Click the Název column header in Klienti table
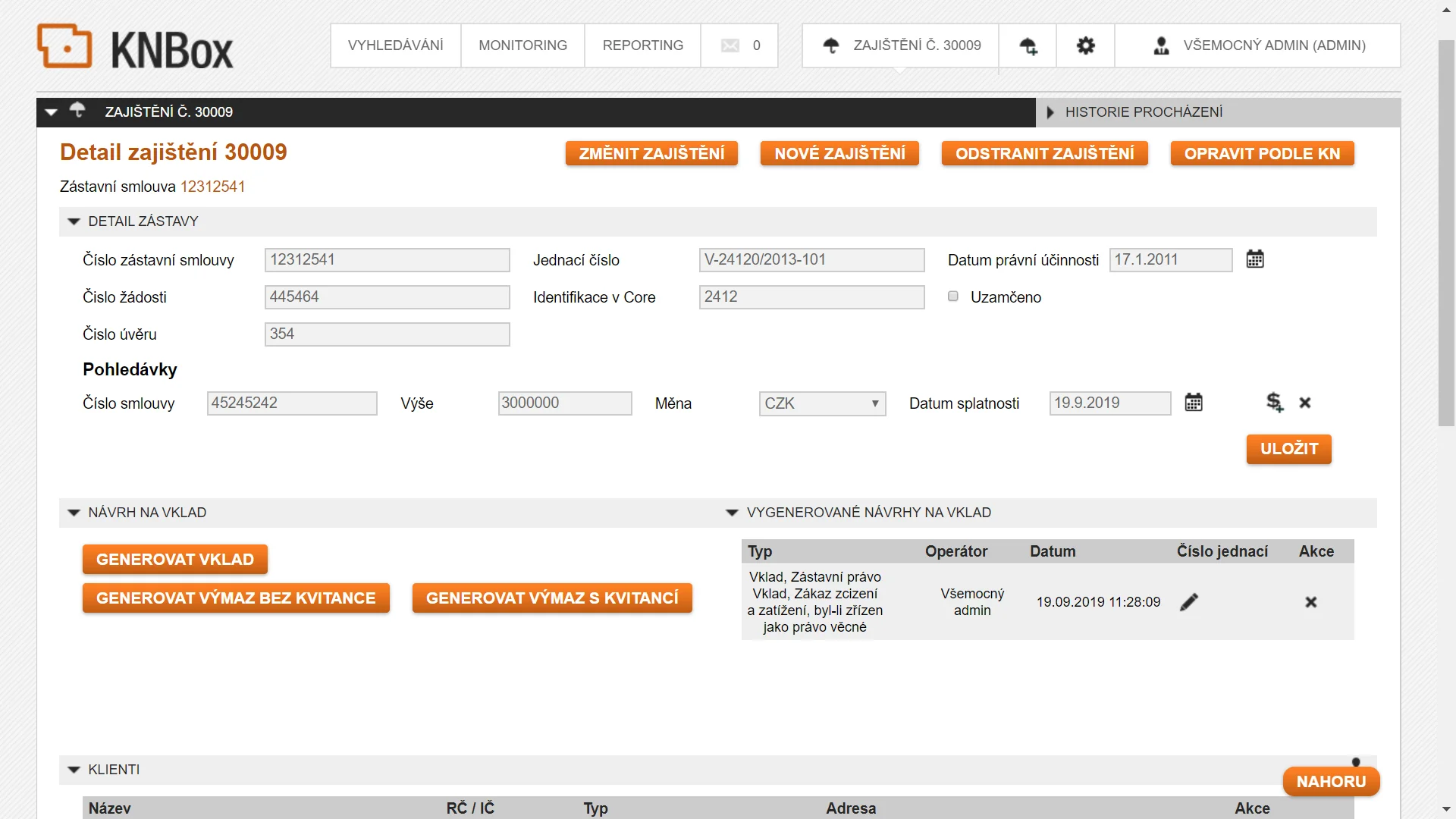 point(110,808)
